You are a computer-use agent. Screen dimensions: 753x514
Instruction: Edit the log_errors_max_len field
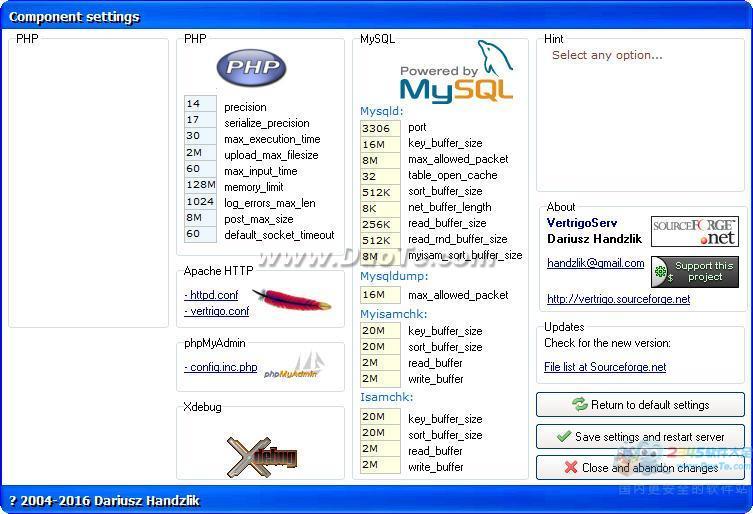pyautogui.click(x=200, y=201)
